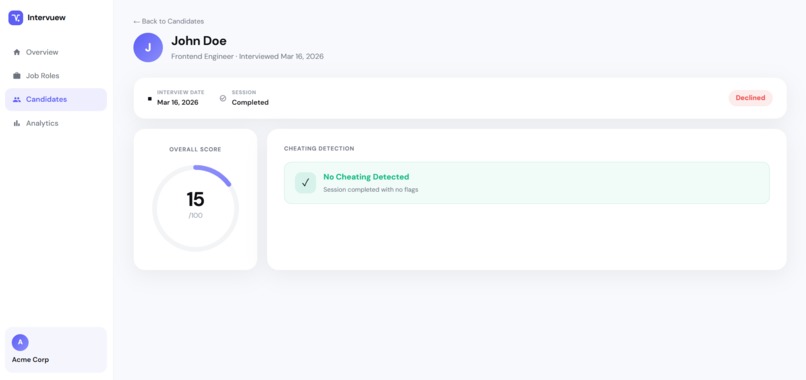Click the Job Roles briefcase icon
This screenshot has width=806, height=380.
click(x=17, y=76)
